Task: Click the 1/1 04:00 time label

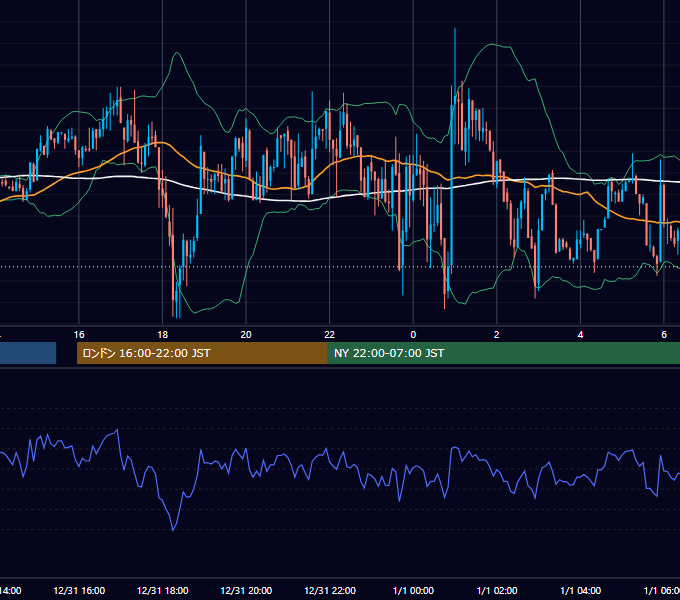Action: [581, 590]
